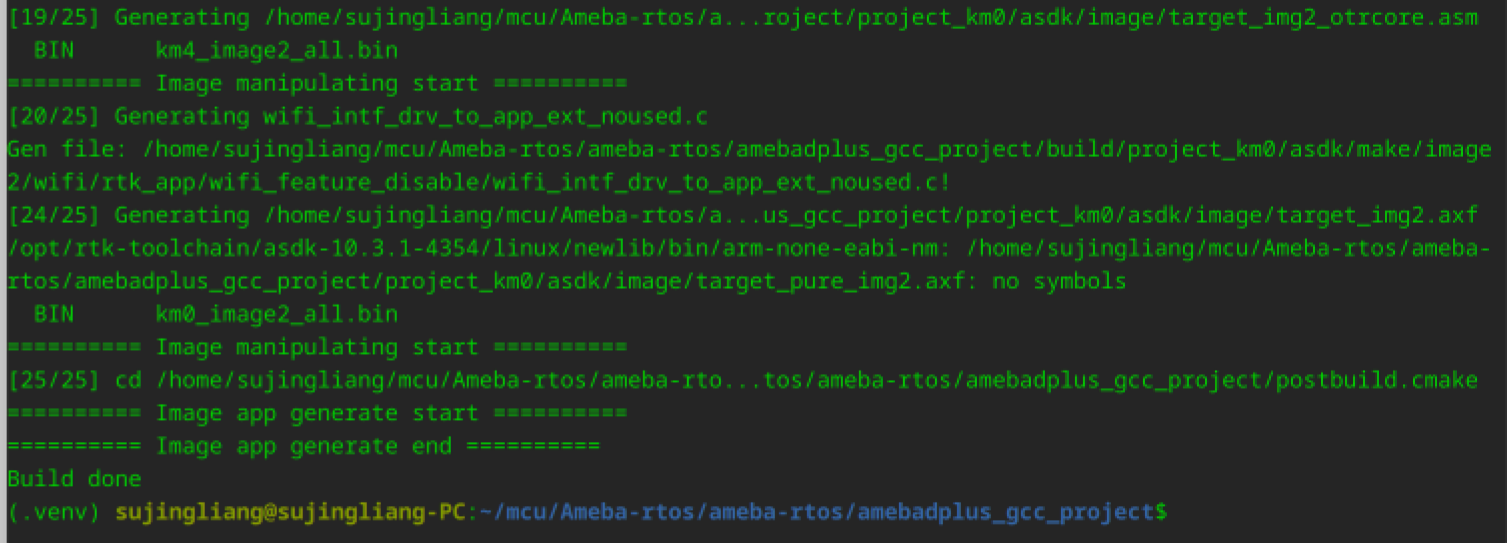Click the 'Build done' message
Image resolution: width=1507 pixels, height=543 pixels.
click(74, 480)
